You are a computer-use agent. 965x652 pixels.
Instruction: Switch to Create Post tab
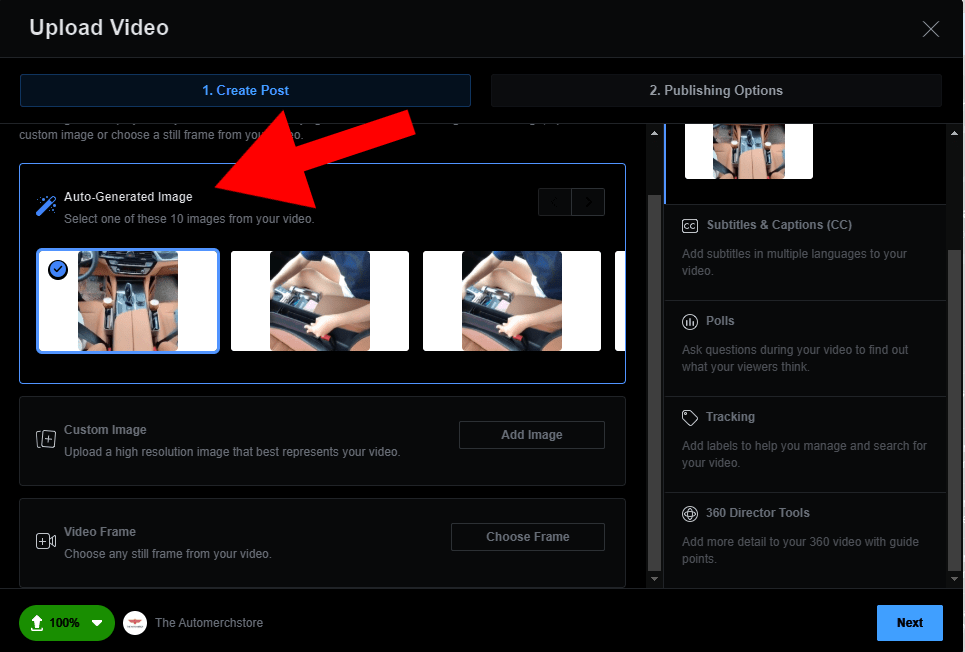click(245, 90)
